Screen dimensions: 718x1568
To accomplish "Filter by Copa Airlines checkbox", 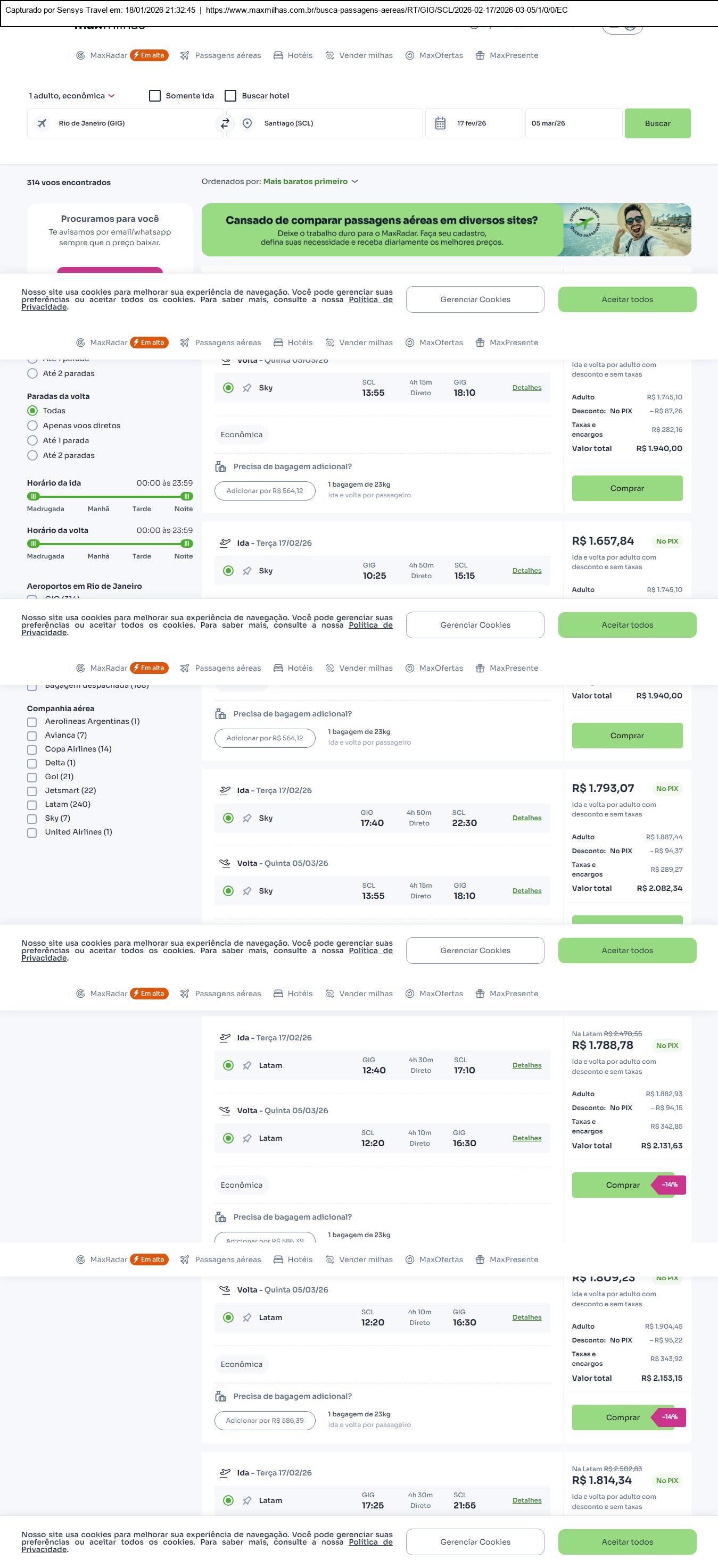I will point(31,749).
